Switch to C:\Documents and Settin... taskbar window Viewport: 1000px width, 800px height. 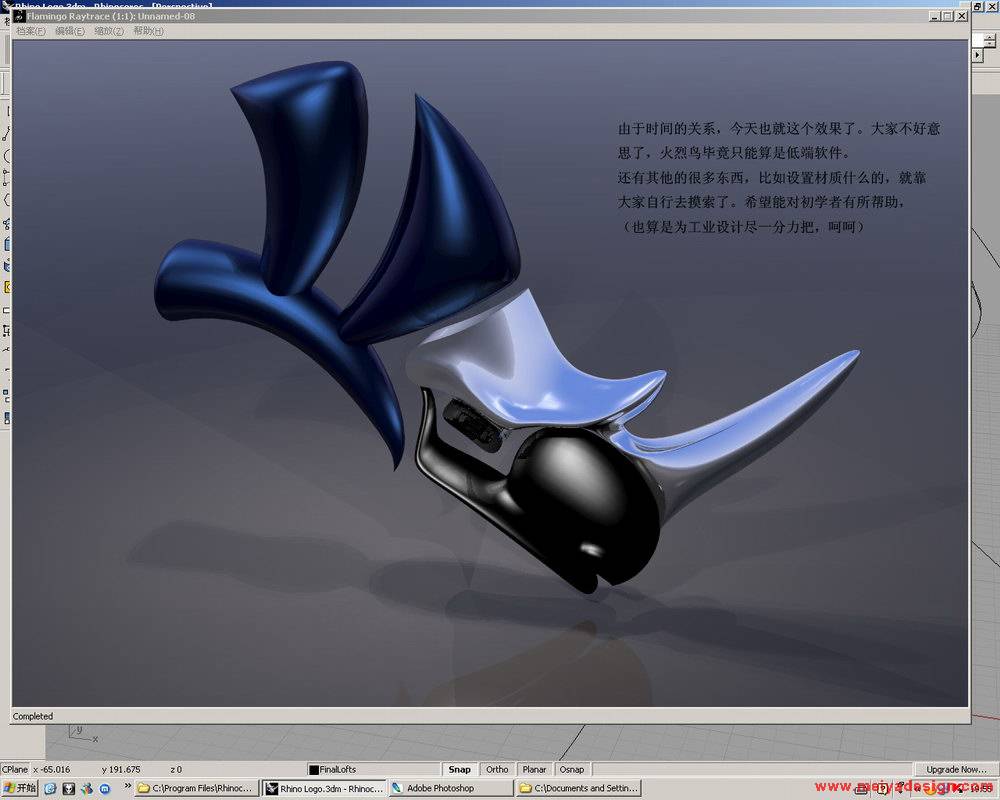coord(579,789)
